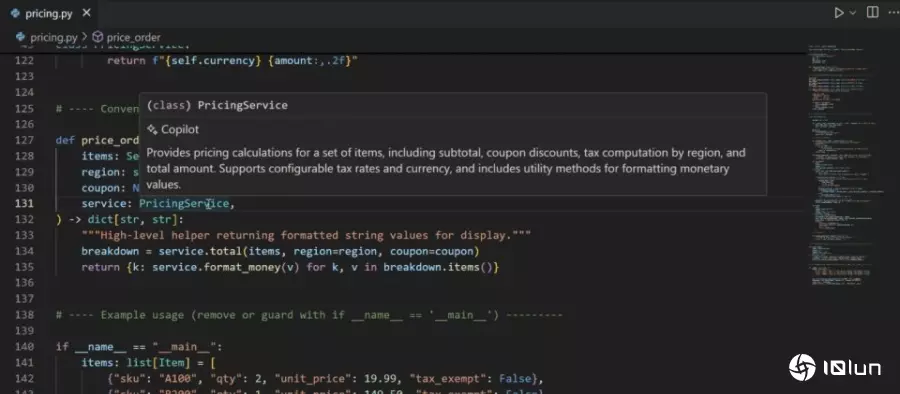
Task: Click the breadcrumb symbol icon beside price_order
Action: point(98,37)
